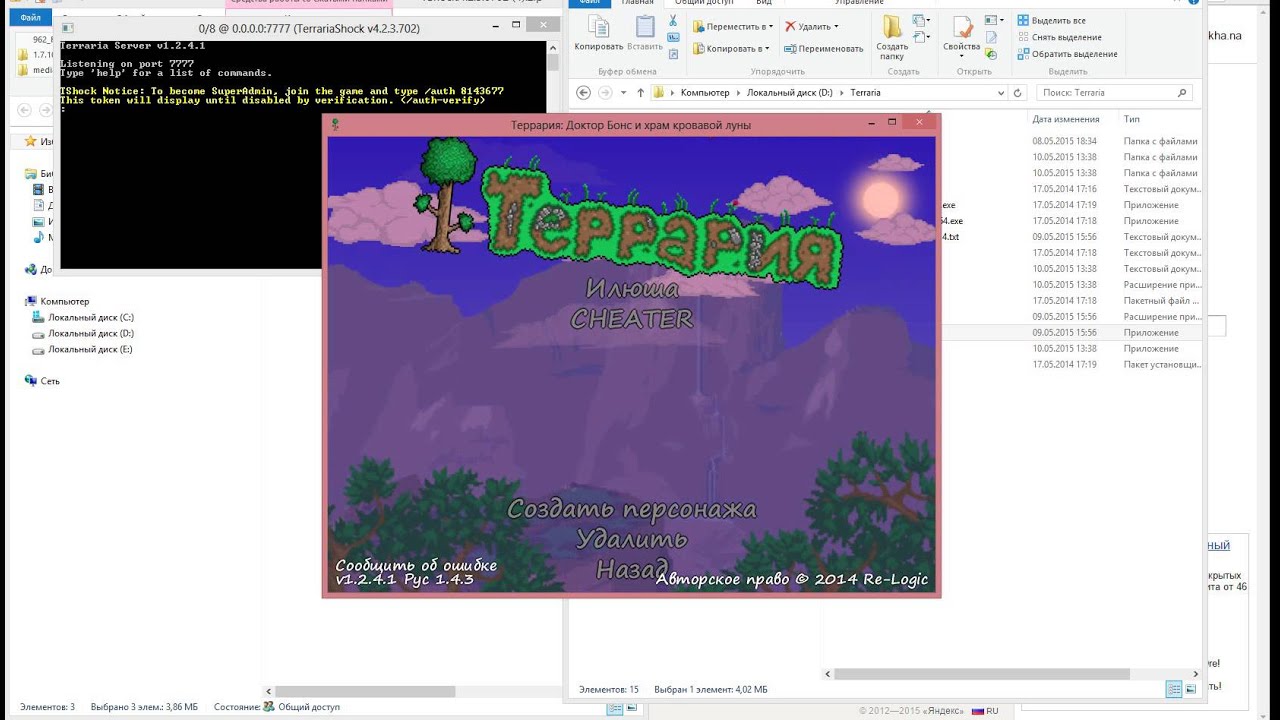This screenshot has height=720, width=1280.
Task: Click Удалить in Terraria game menu
Action: (631, 539)
